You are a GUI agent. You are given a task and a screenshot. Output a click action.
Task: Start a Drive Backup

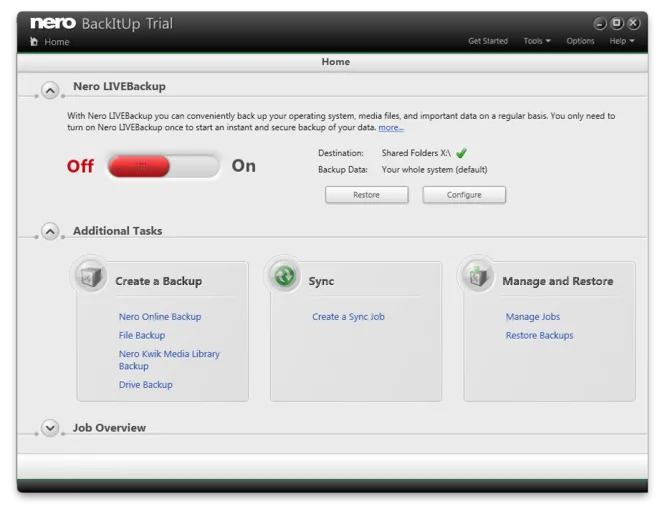point(145,385)
